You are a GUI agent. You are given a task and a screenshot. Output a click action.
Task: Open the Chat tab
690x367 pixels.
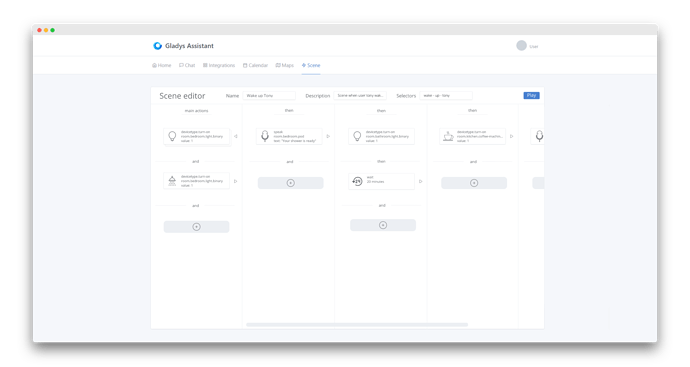click(x=187, y=65)
